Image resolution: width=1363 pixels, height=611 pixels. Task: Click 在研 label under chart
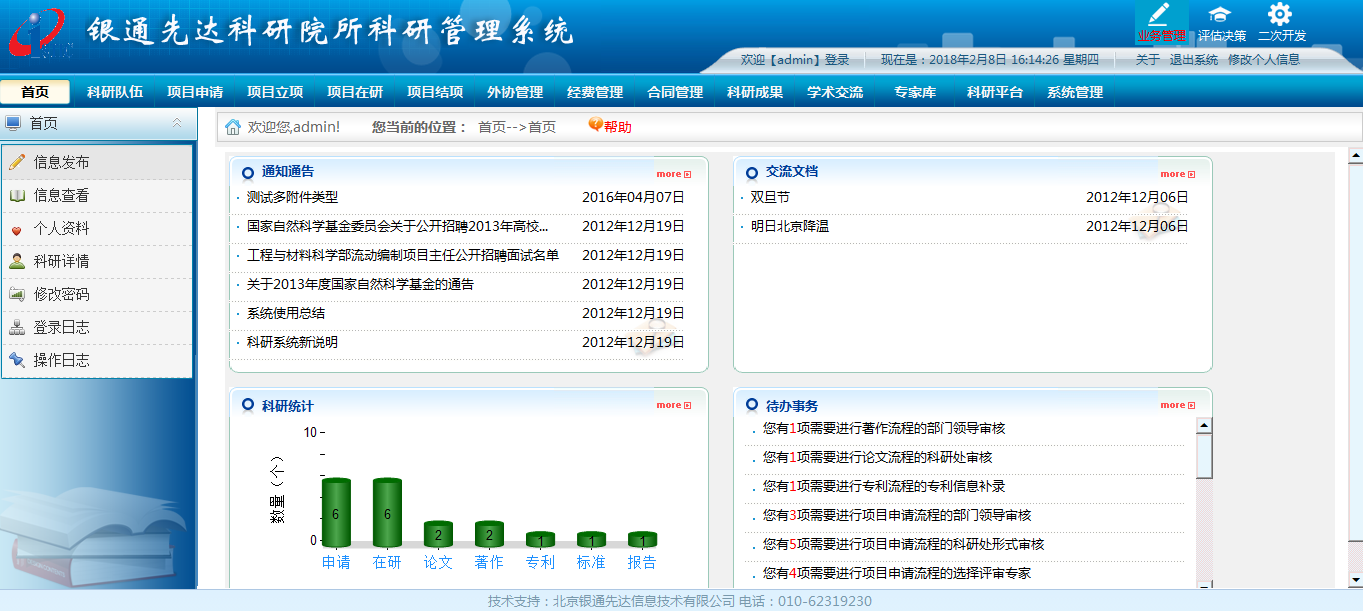[x=387, y=562]
